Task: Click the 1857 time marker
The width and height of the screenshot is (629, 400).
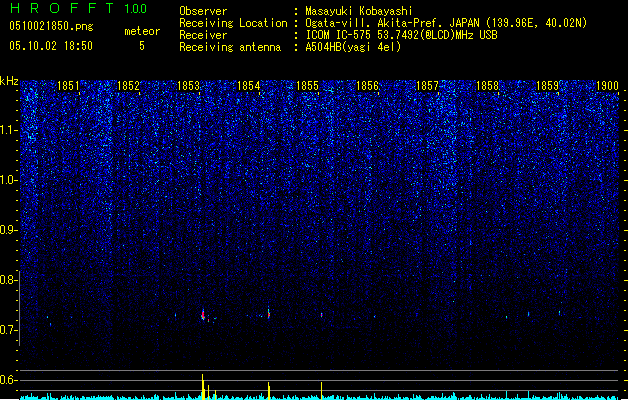Action: click(428, 85)
